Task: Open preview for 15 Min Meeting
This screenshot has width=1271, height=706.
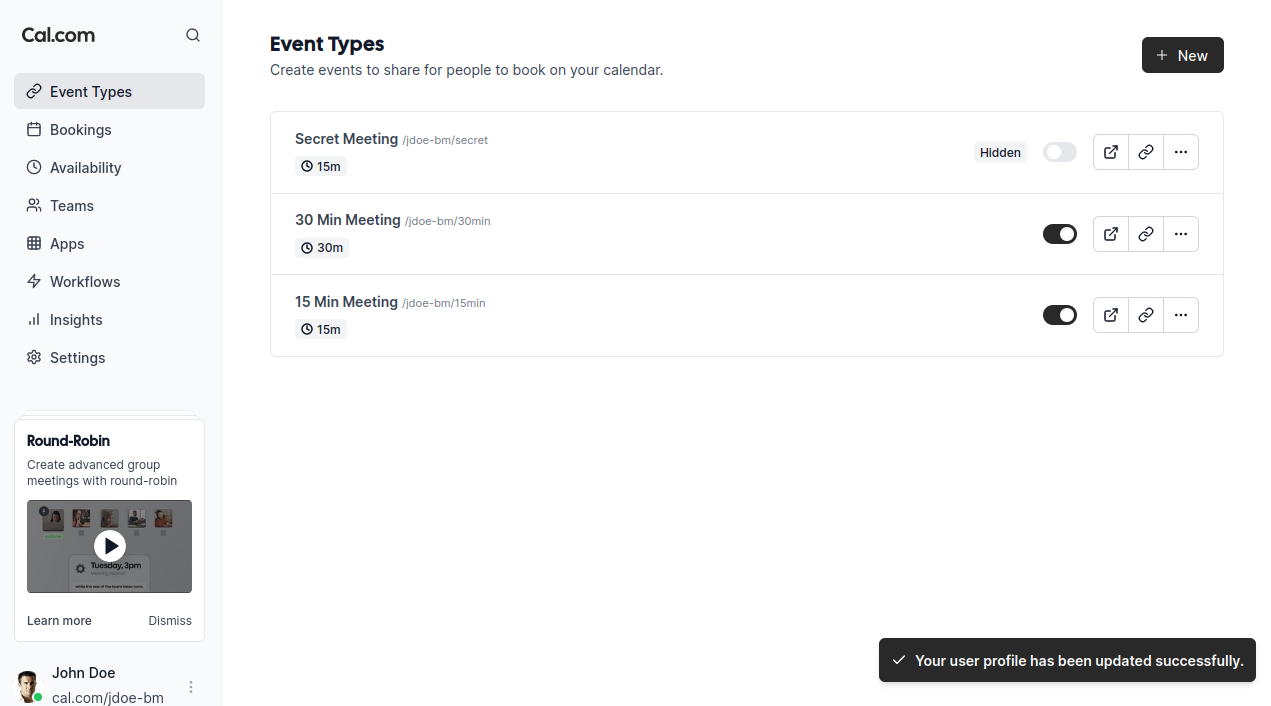Action: (x=1111, y=315)
